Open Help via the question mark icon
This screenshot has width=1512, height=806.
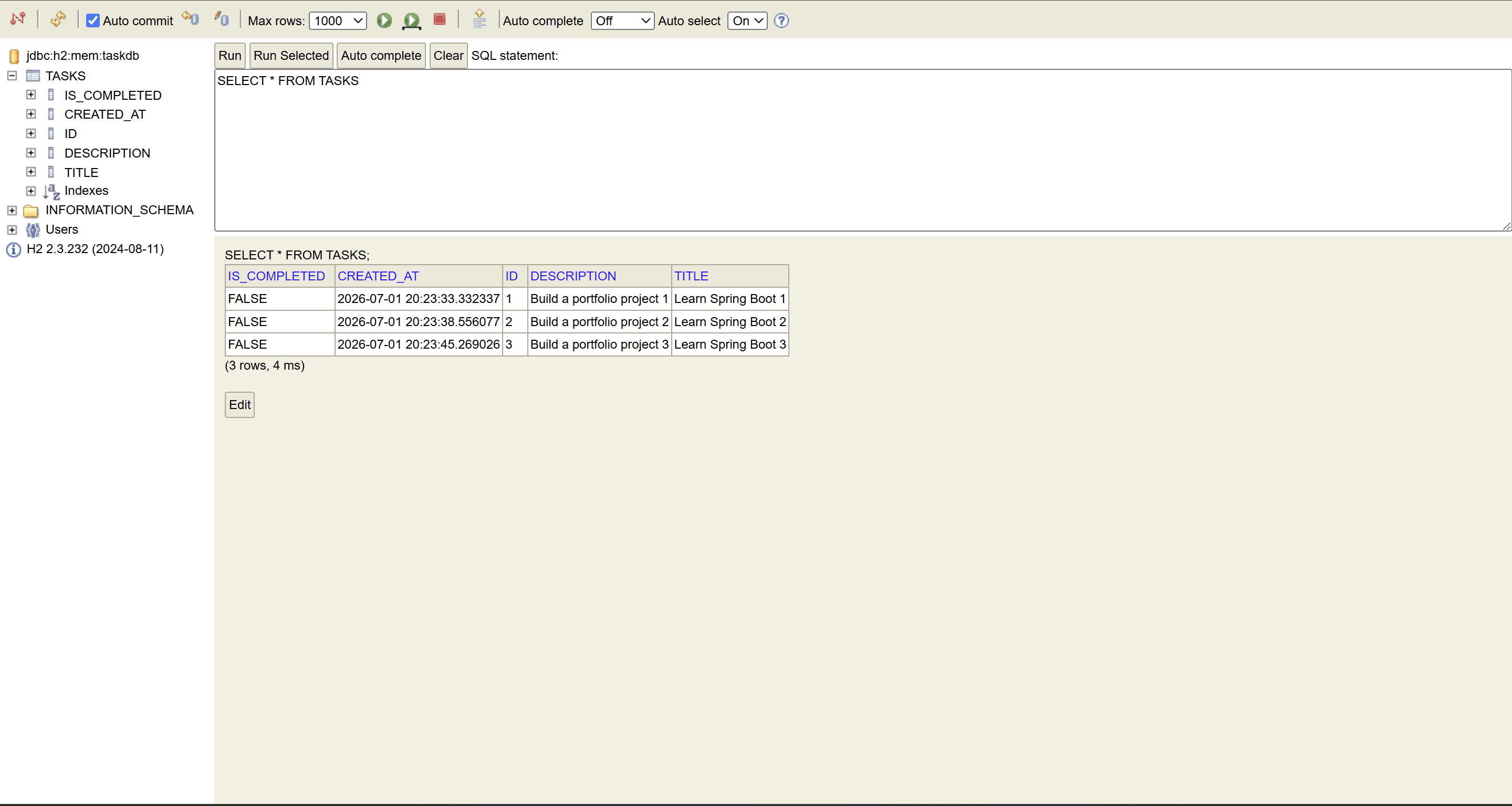tap(781, 20)
